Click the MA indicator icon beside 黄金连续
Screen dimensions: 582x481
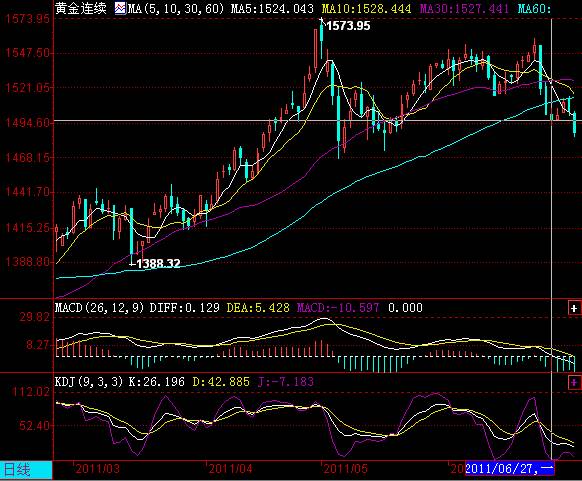tap(120, 8)
